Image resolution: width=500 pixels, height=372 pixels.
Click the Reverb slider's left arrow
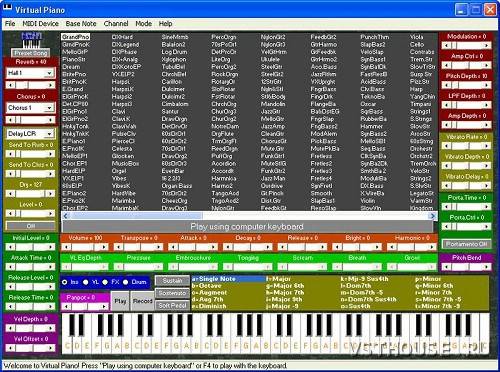(x=11, y=85)
